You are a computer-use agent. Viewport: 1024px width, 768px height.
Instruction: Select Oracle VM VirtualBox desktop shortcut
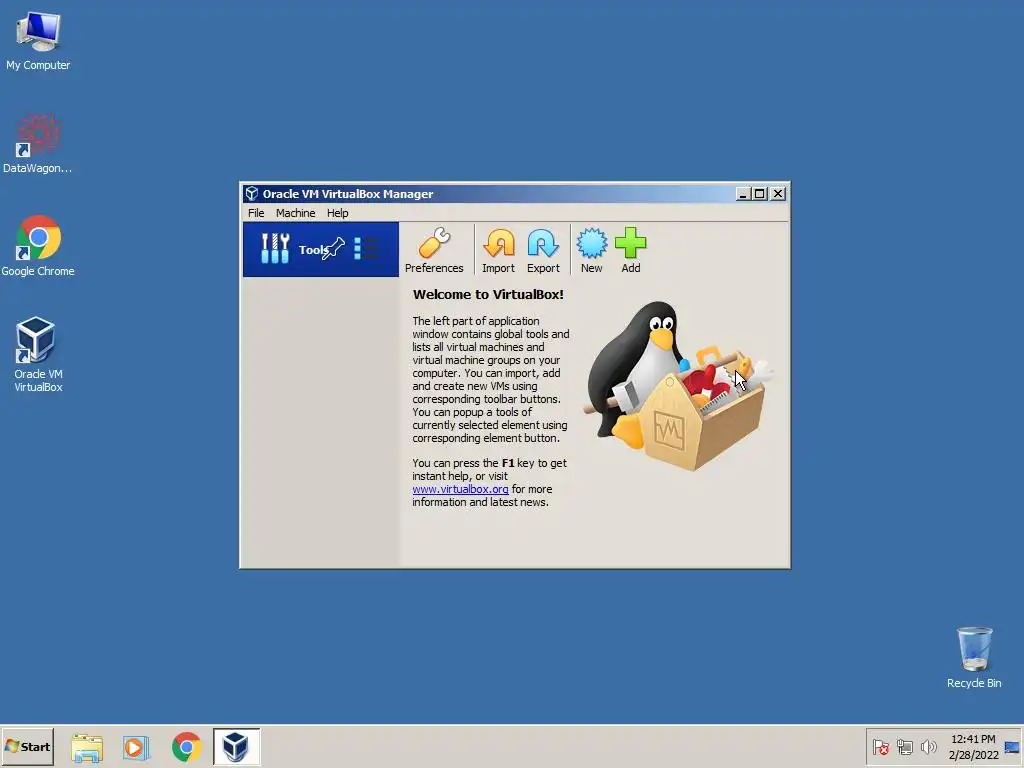coord(38,355)
